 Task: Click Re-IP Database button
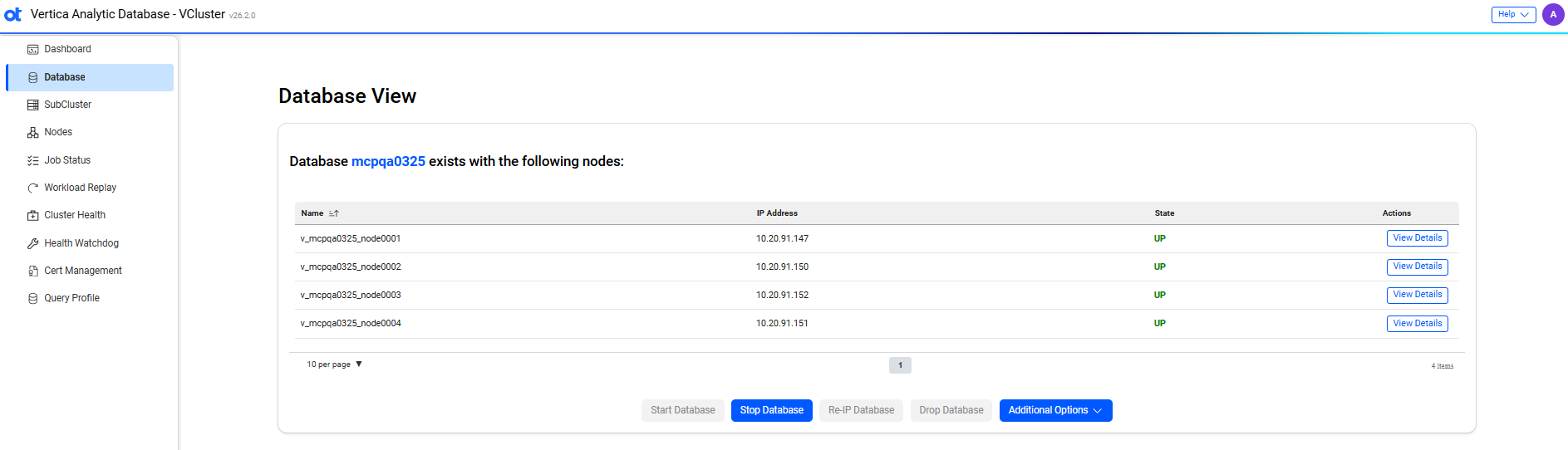[x=861, y=410]
